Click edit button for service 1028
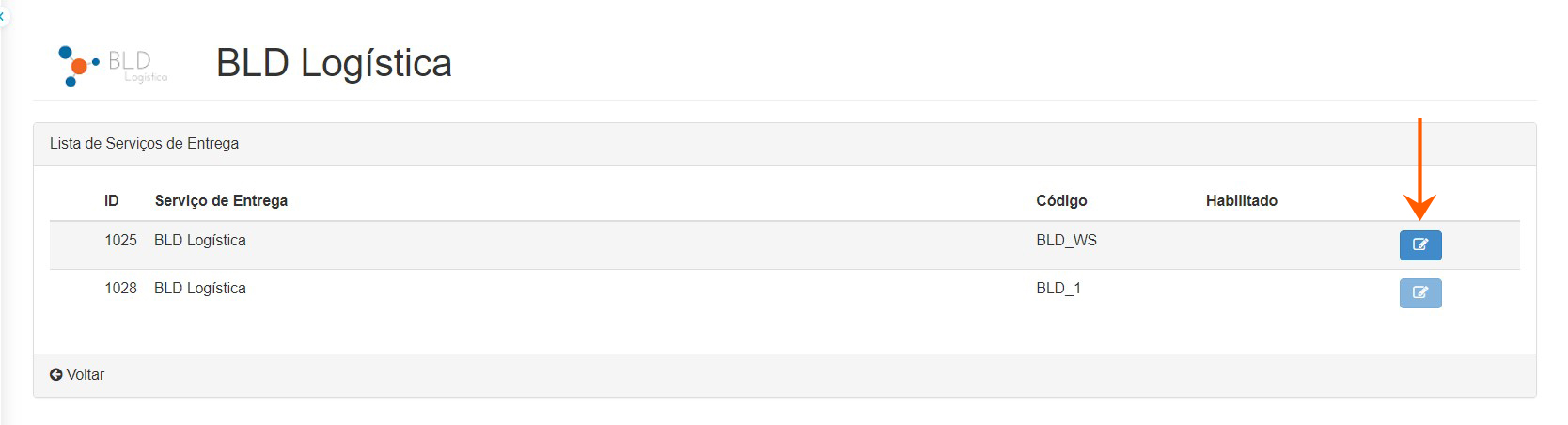 [1419, 293]
